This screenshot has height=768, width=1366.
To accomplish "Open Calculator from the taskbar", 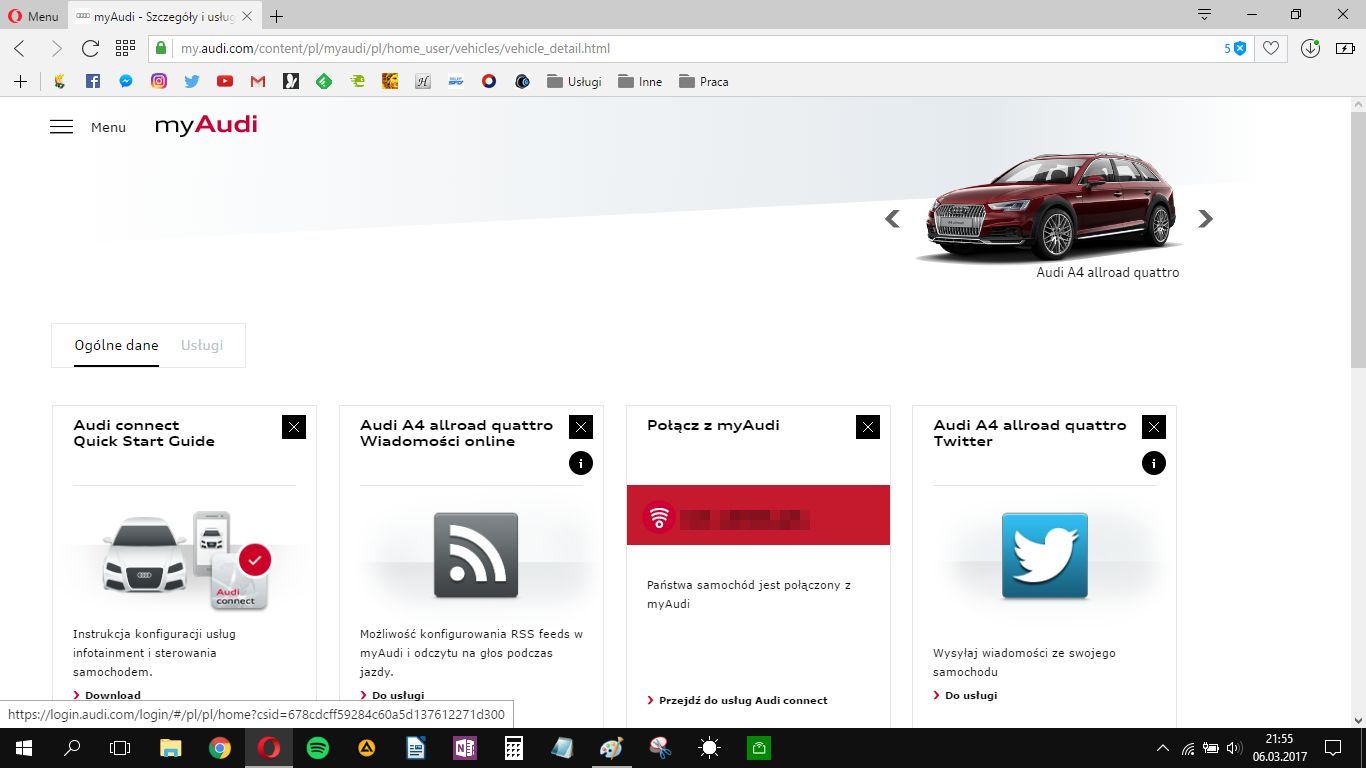I will tap(514, 748).
